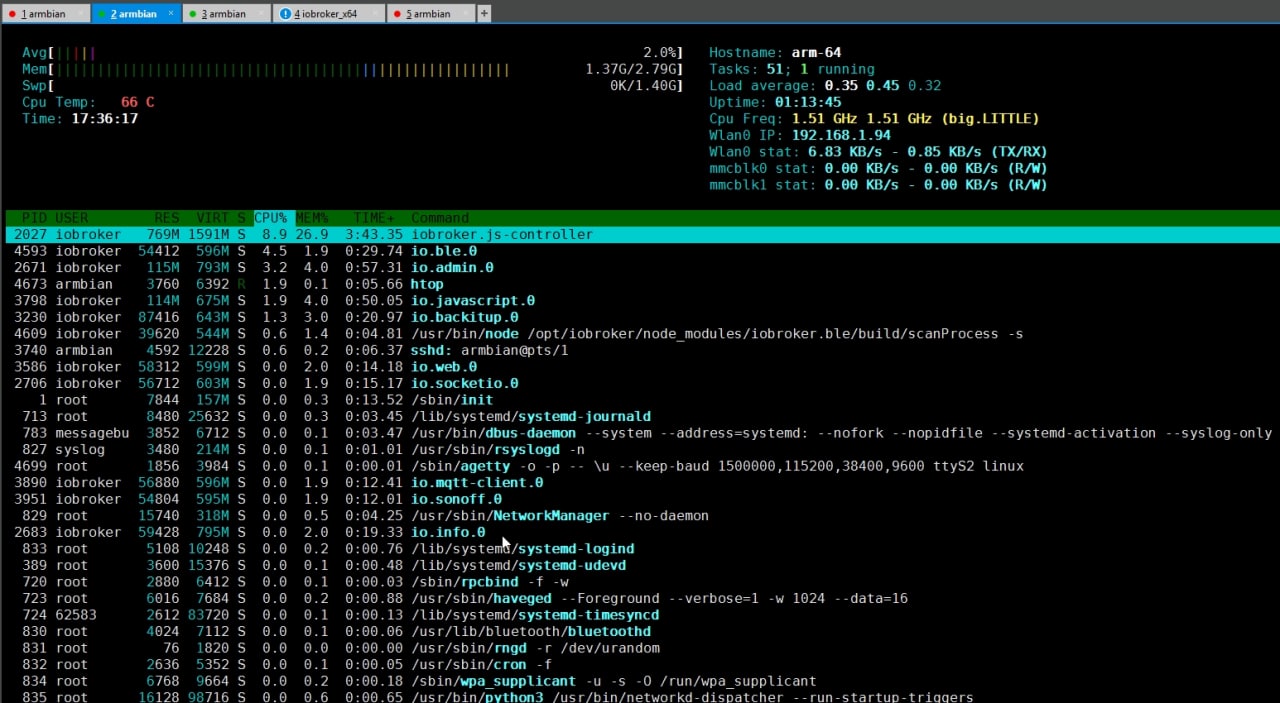Click the Uptime value 01:13:45
This screenshot has width=1280, height=703.
[808, 102]
